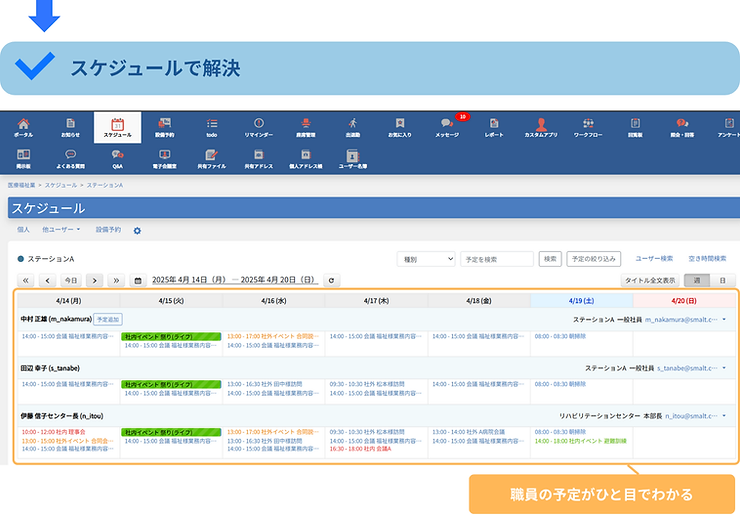Image resolution: width=740 pixels, height=518 pixels.
Task: Select the 個人 personal tab
Action: tap(24, 230)
